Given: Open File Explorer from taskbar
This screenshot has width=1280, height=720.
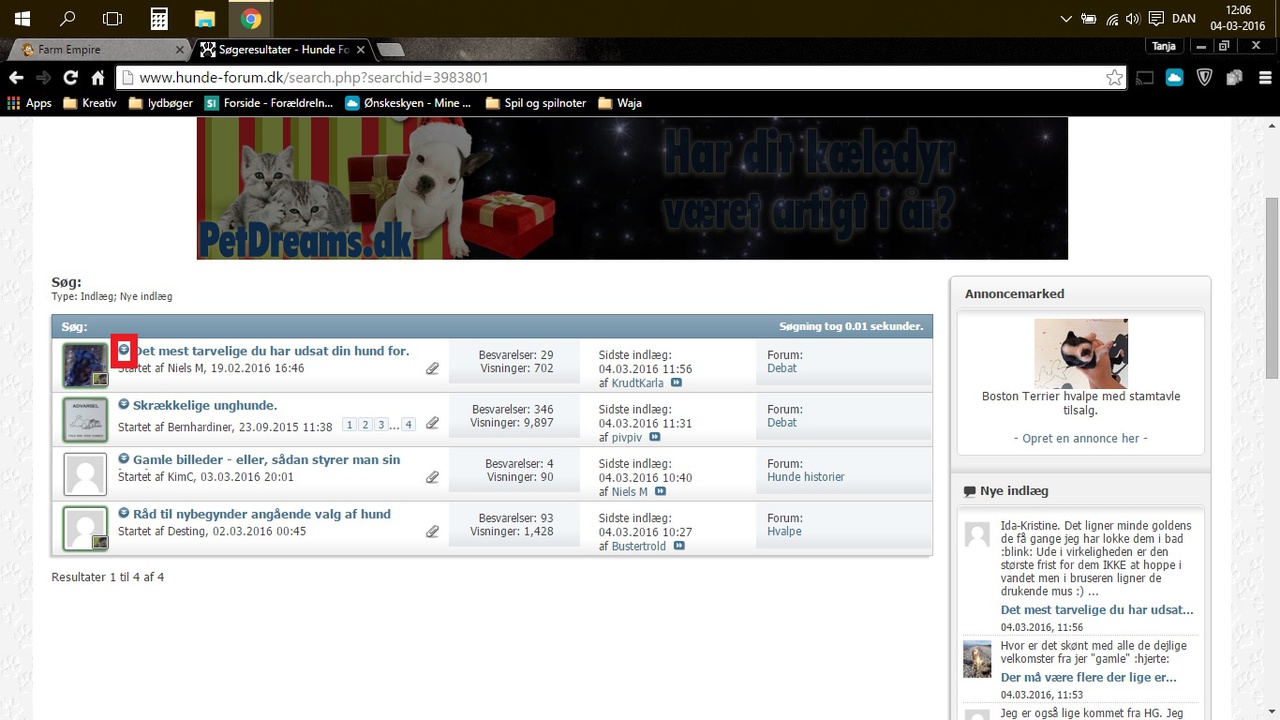Looking at the screenshot, I should [205, 18].
